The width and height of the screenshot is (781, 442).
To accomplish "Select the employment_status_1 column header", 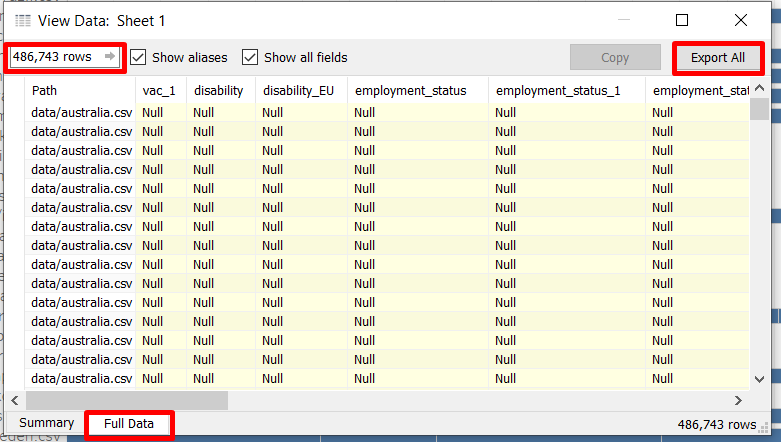I will (567, 91).
